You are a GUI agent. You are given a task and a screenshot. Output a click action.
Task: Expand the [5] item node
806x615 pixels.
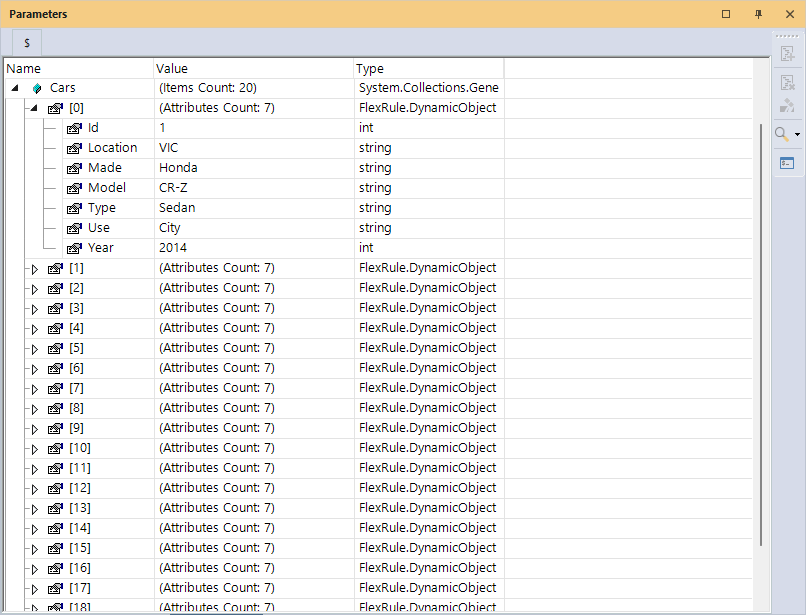click(35, 349)
